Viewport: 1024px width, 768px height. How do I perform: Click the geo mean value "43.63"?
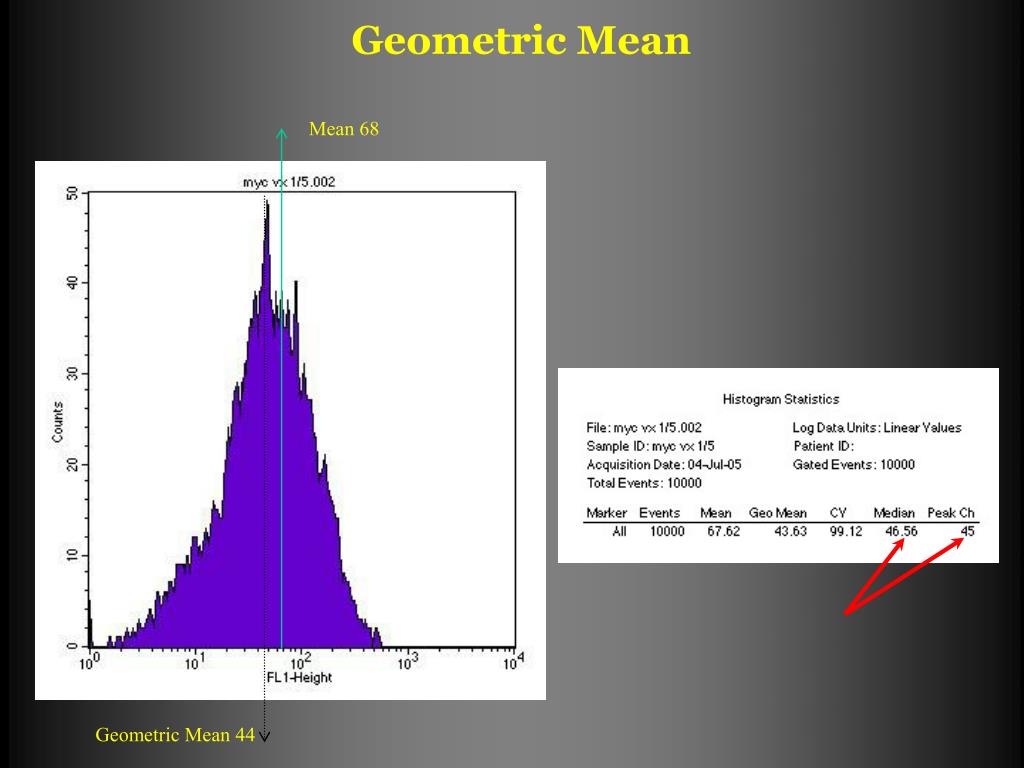point(790,532)
